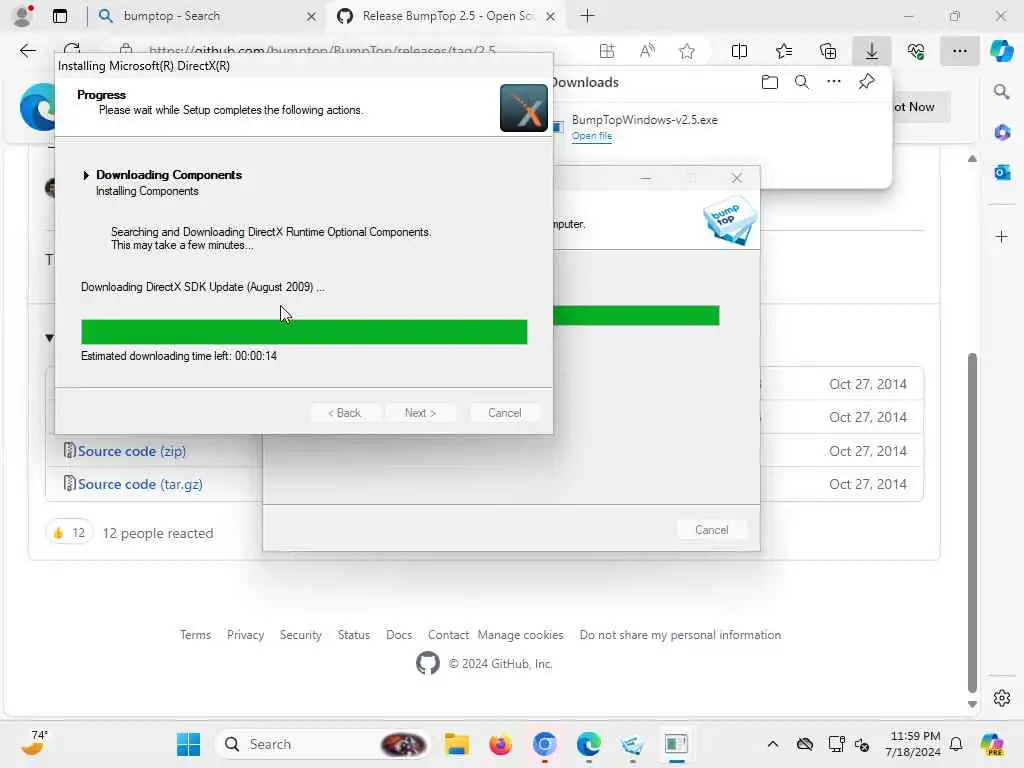Click Do not share my personal information
1024x768 pixels.
(x=680, y=635)
